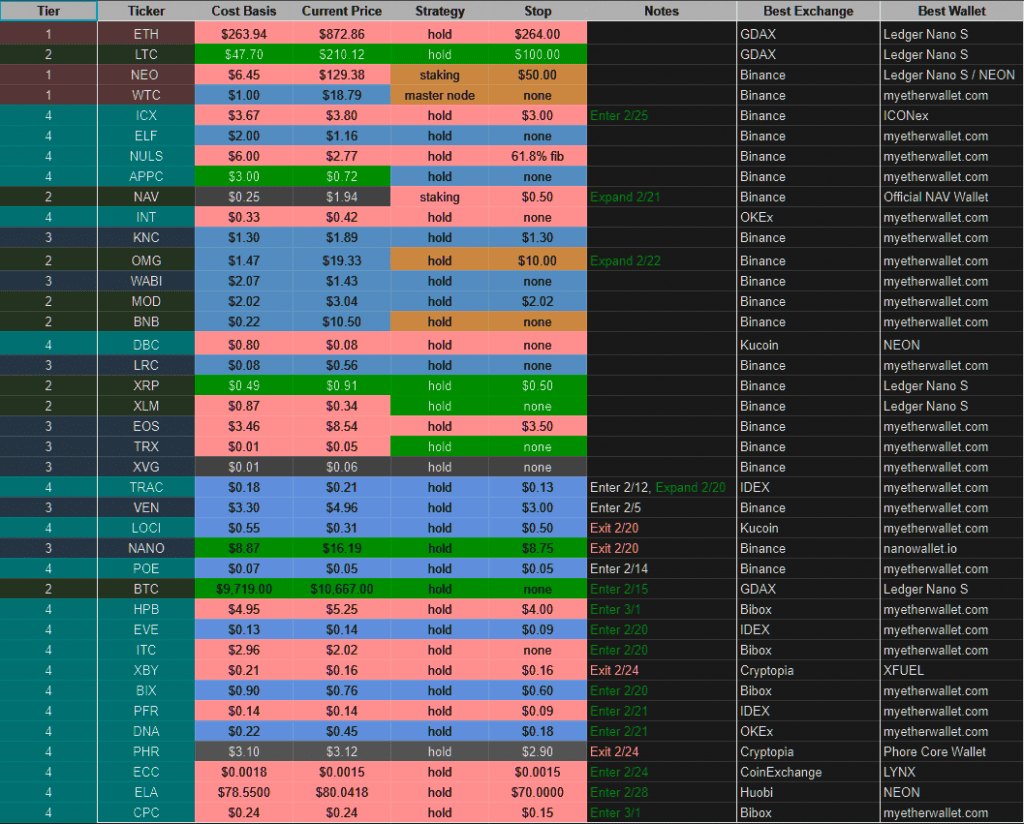Select the APPC ticker cell
1024x824 pixels.
tap(146, 176)
